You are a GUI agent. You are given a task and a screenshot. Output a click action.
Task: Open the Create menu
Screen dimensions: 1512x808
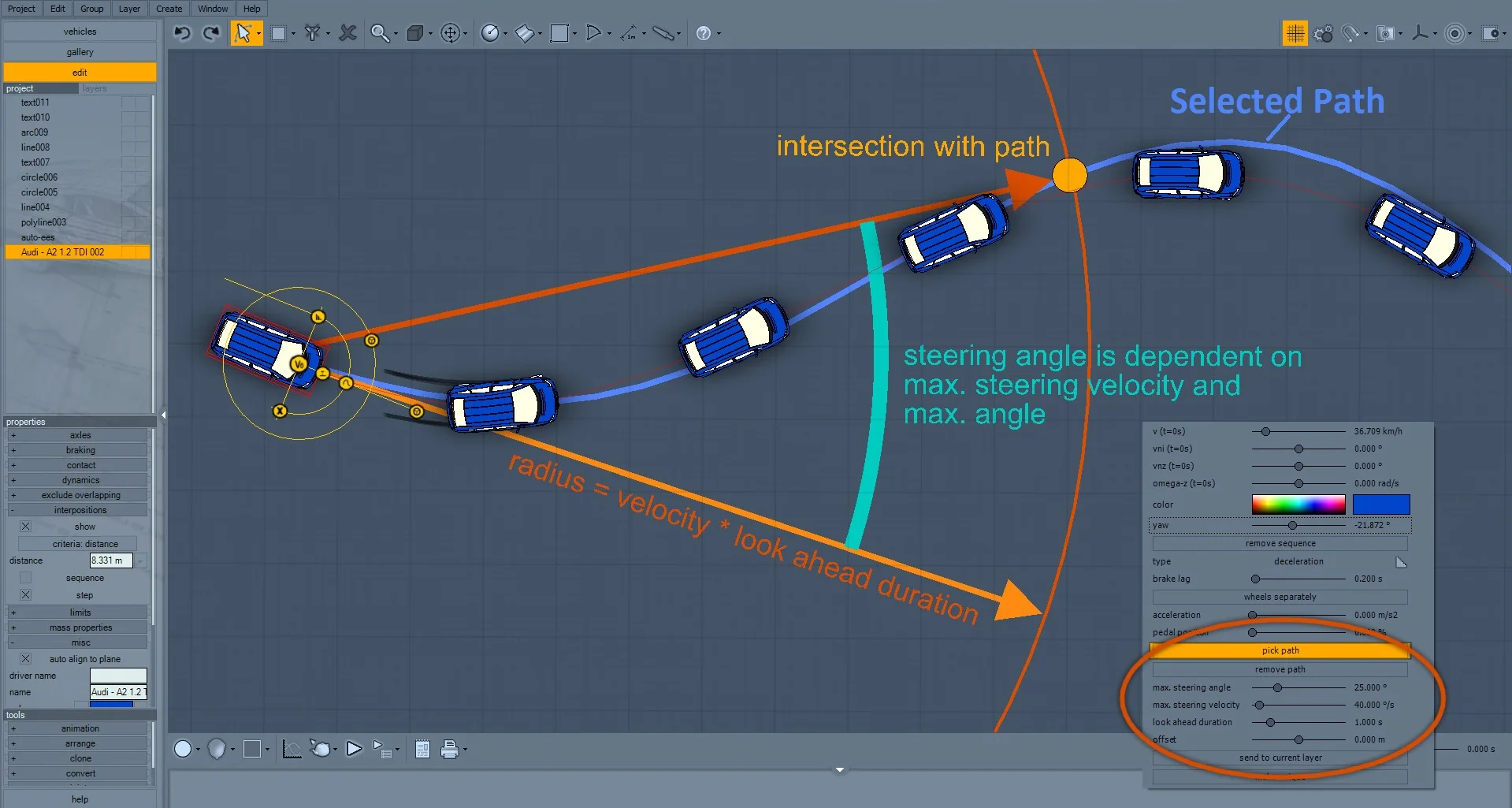169,9
